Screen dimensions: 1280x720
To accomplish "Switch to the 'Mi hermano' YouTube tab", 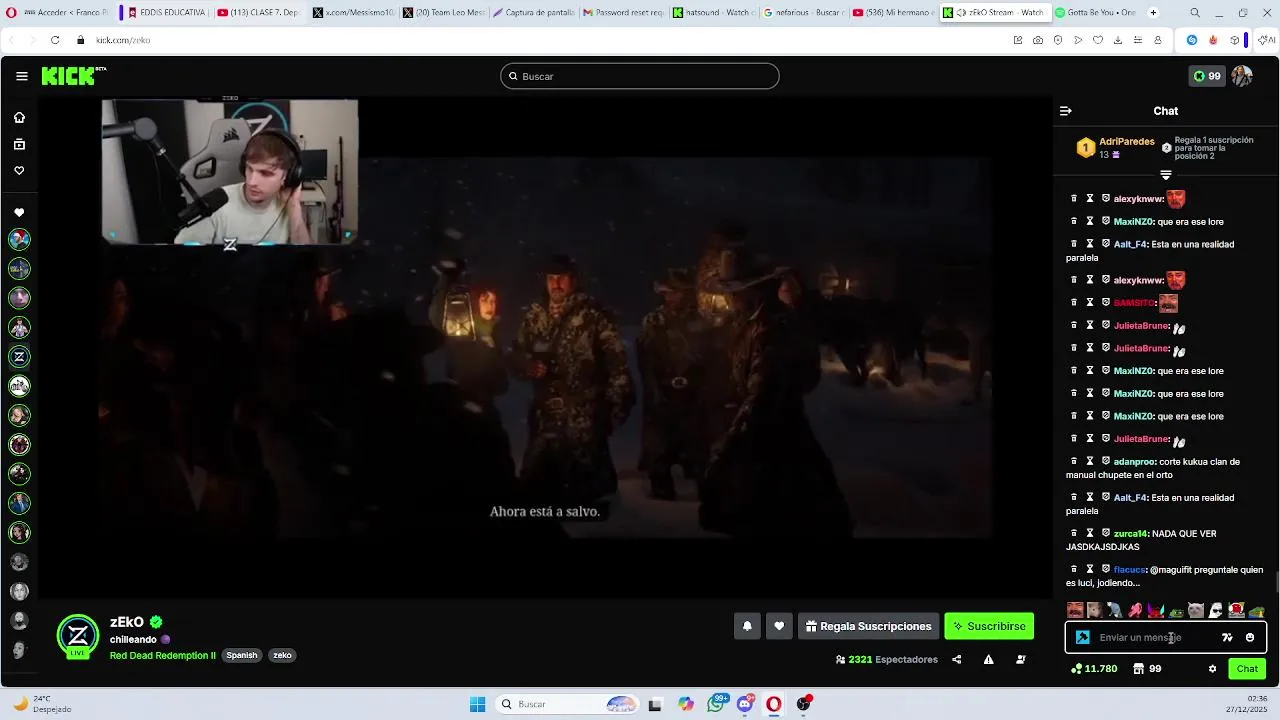I will [x=893, y=13].
